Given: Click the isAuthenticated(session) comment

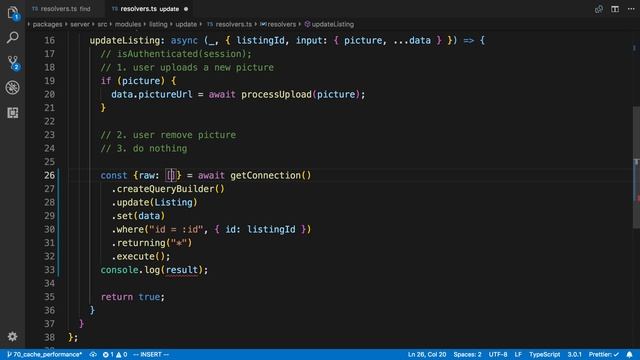Looking at the screenshot, I should click(176, 54).
